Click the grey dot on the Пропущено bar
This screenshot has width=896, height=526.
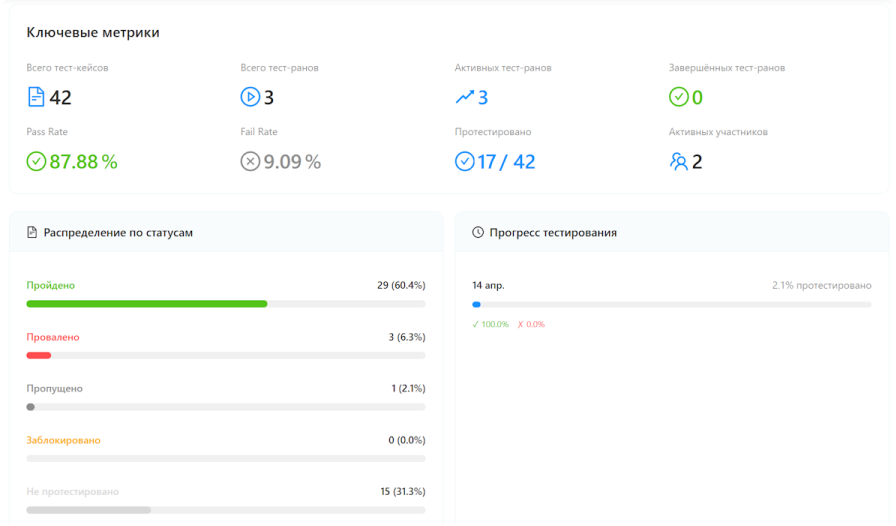[x=30, y=407]
